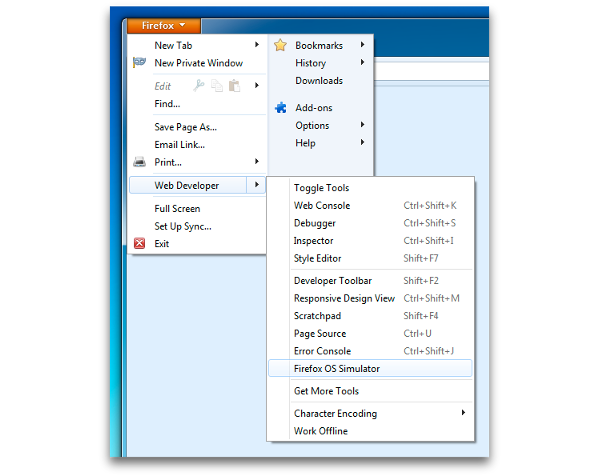Select Firefox OS Simulator menu entry
This screenshot has height=476, width=600.
point(336,369)
